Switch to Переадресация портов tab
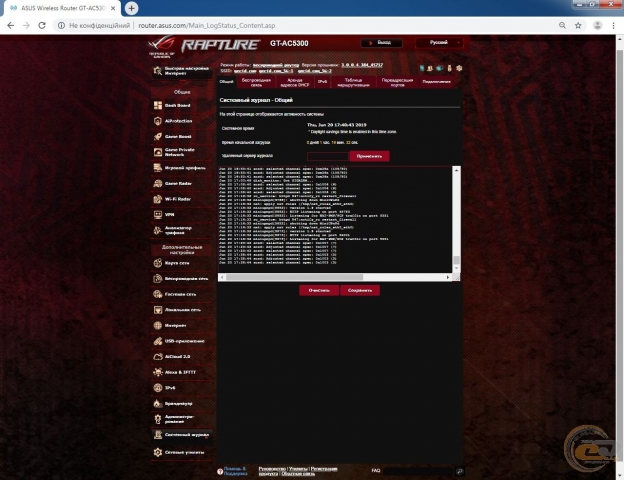This screenshot has height=480, width=624. [397, 82]
